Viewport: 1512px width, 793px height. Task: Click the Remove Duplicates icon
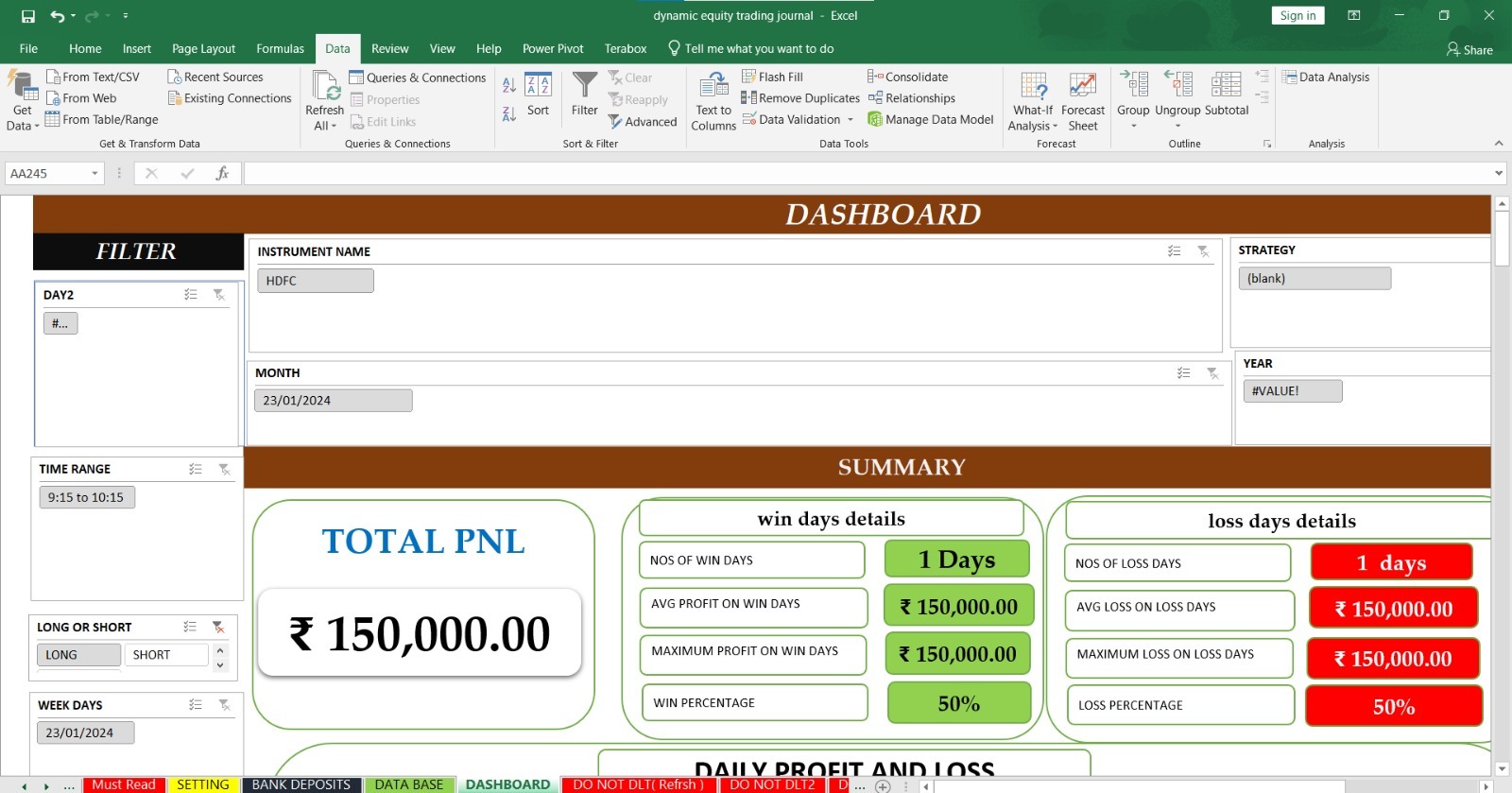748,98
